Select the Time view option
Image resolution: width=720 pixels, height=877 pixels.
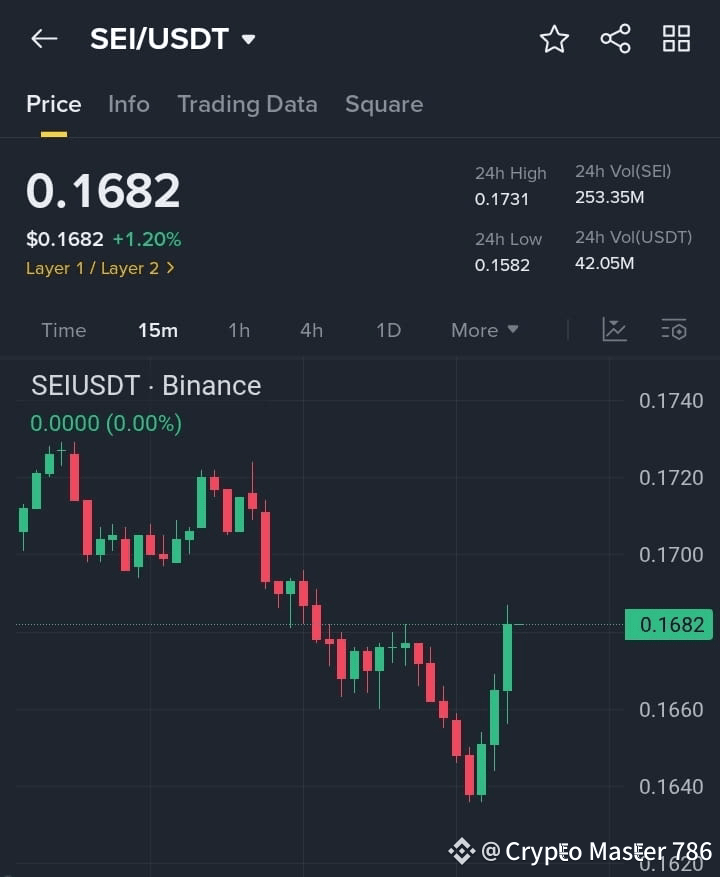63,330
